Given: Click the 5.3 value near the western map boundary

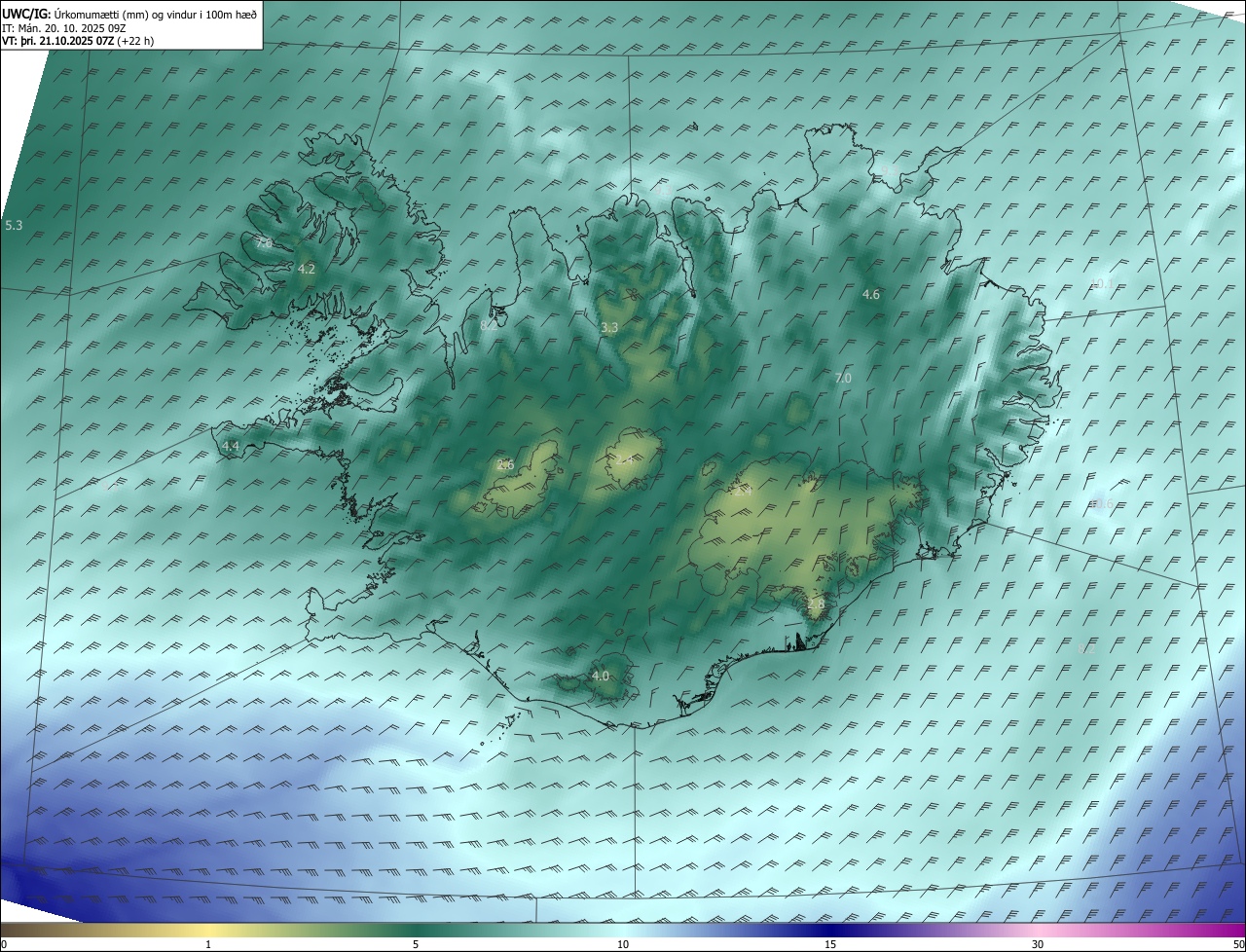Looking at the screenshot, I should (14, 225).
